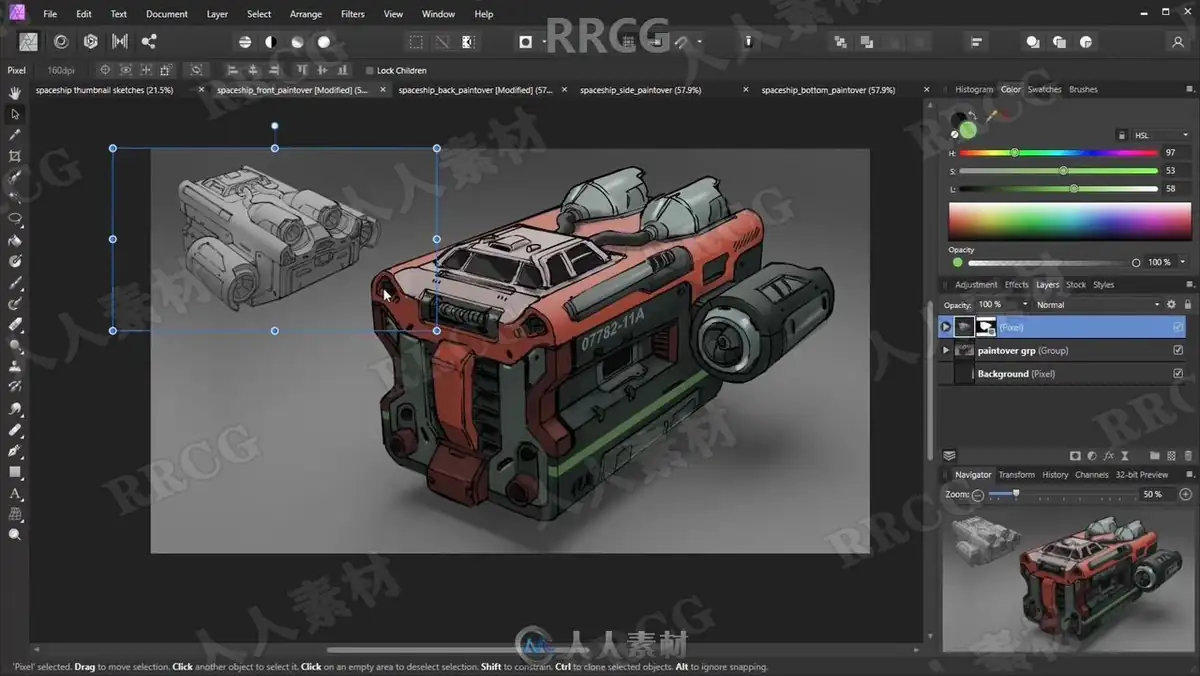Switch to the Swatches panel tab
Screen dimensions: 1200x676
pyautogui.click(x=1044, y=89)
